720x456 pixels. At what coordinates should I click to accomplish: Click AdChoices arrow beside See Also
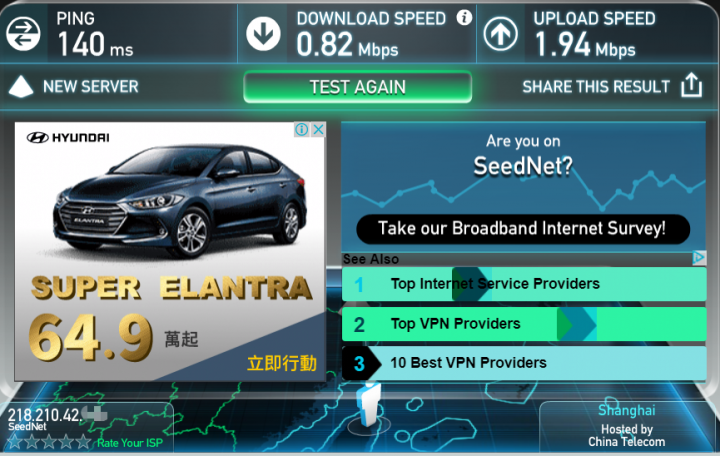(x=699, y=258)
